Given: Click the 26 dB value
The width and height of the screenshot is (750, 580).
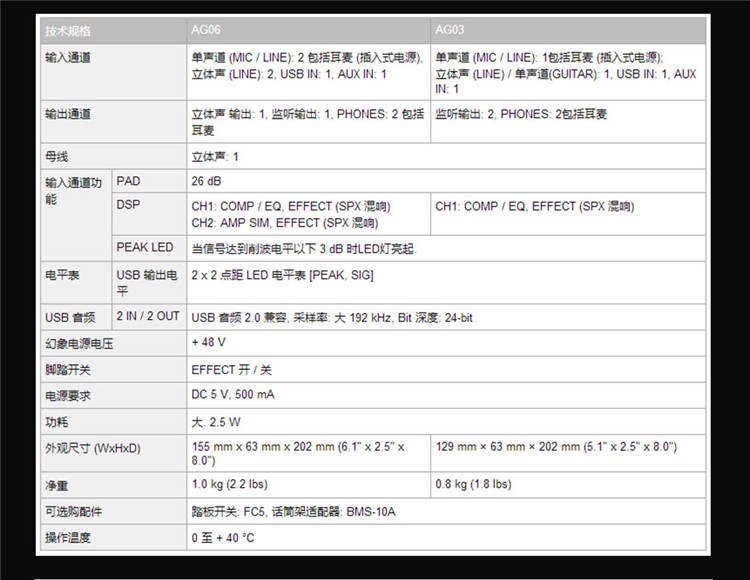Looking at the screenshot, I should 206,181.
